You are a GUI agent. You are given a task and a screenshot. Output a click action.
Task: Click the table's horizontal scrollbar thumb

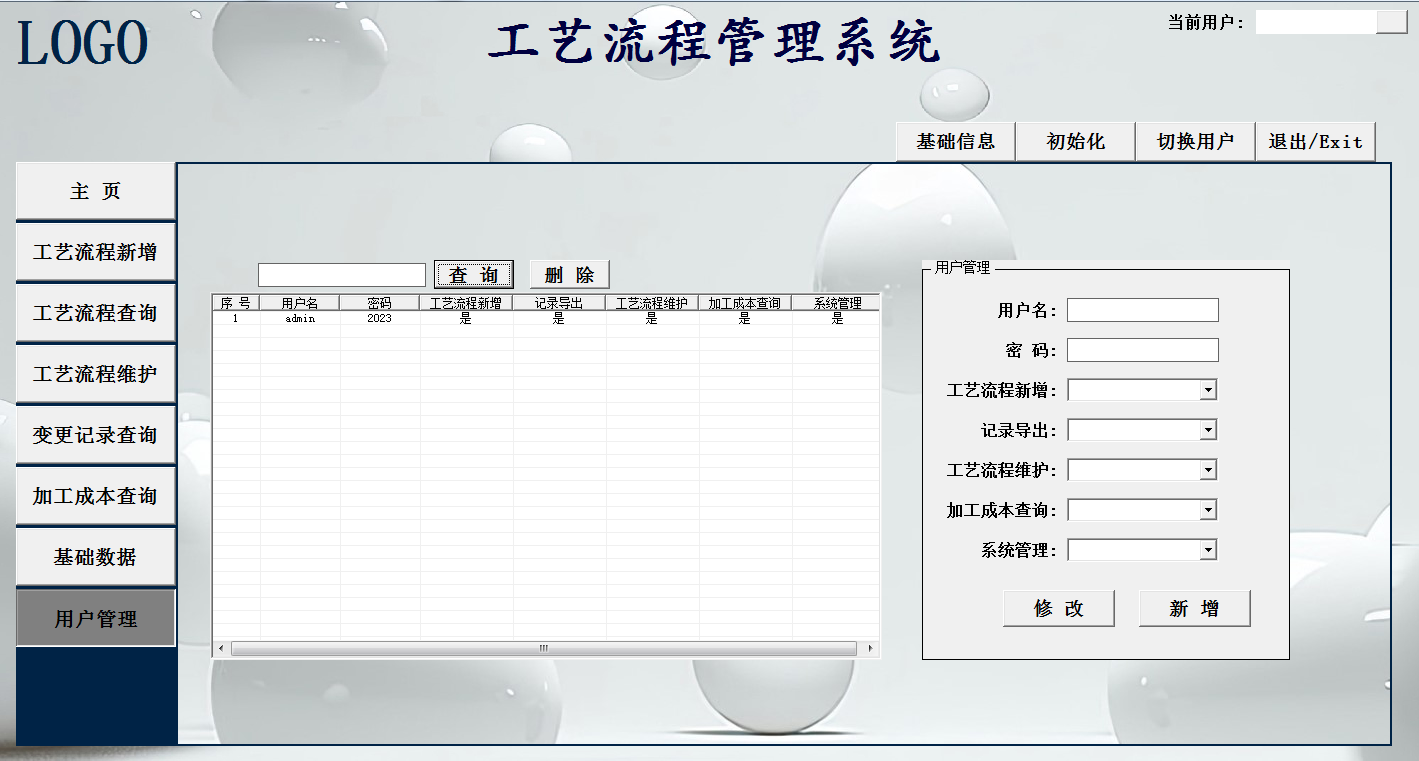[544, 649]
